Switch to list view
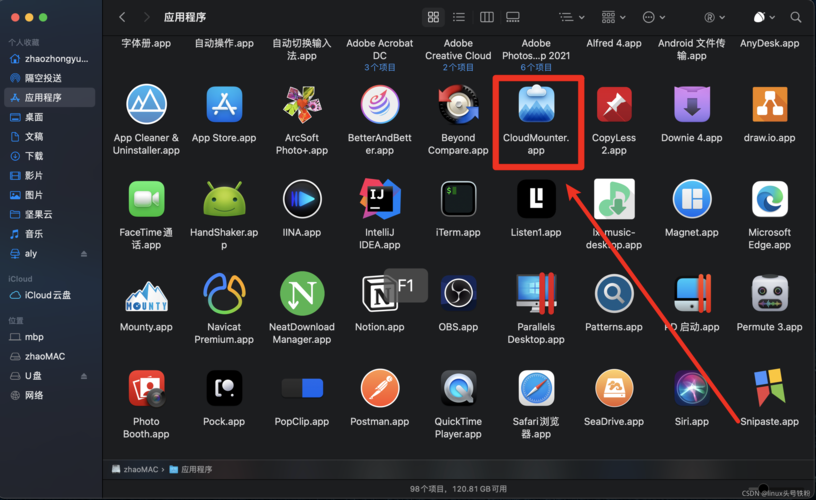The height and width of the screenshot is (500, 816). coord(459,17)
